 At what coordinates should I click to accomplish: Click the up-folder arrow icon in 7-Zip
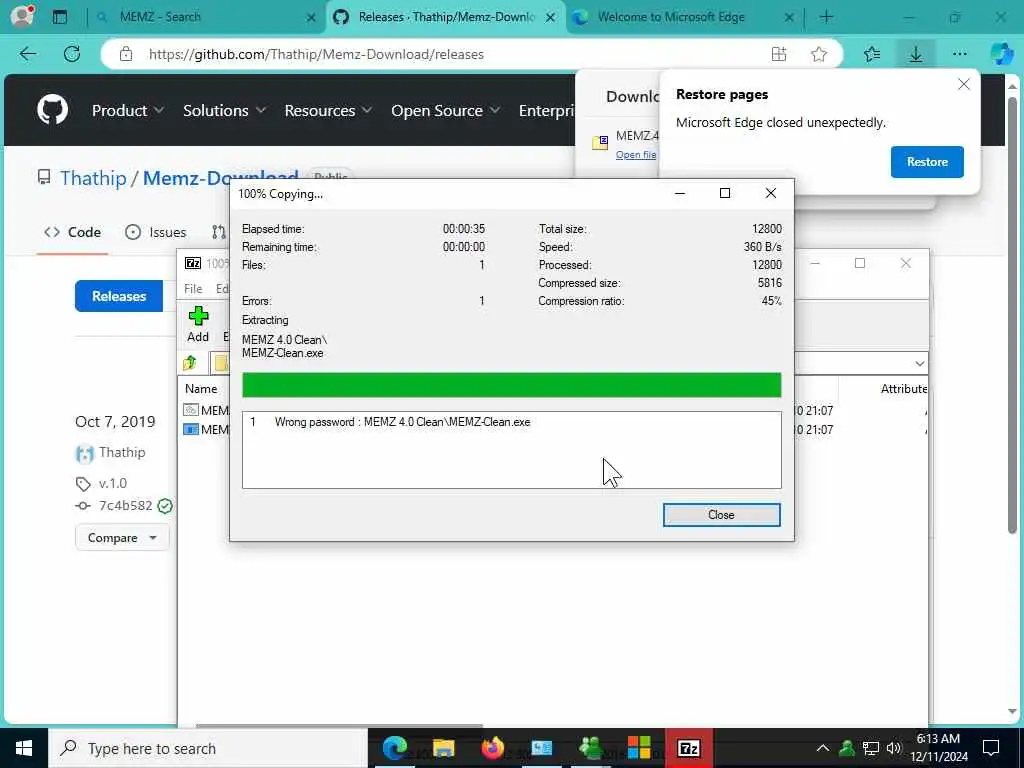(x=189, y=362)
